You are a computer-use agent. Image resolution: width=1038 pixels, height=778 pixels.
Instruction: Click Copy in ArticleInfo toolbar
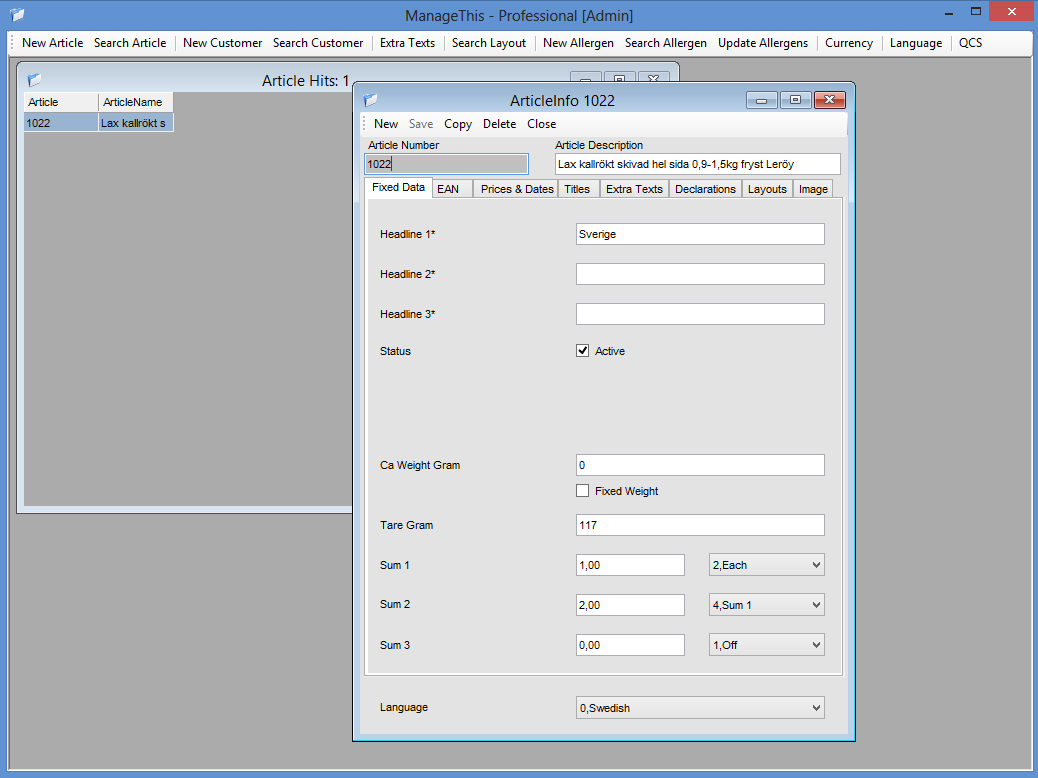click(x=458, y=124)
